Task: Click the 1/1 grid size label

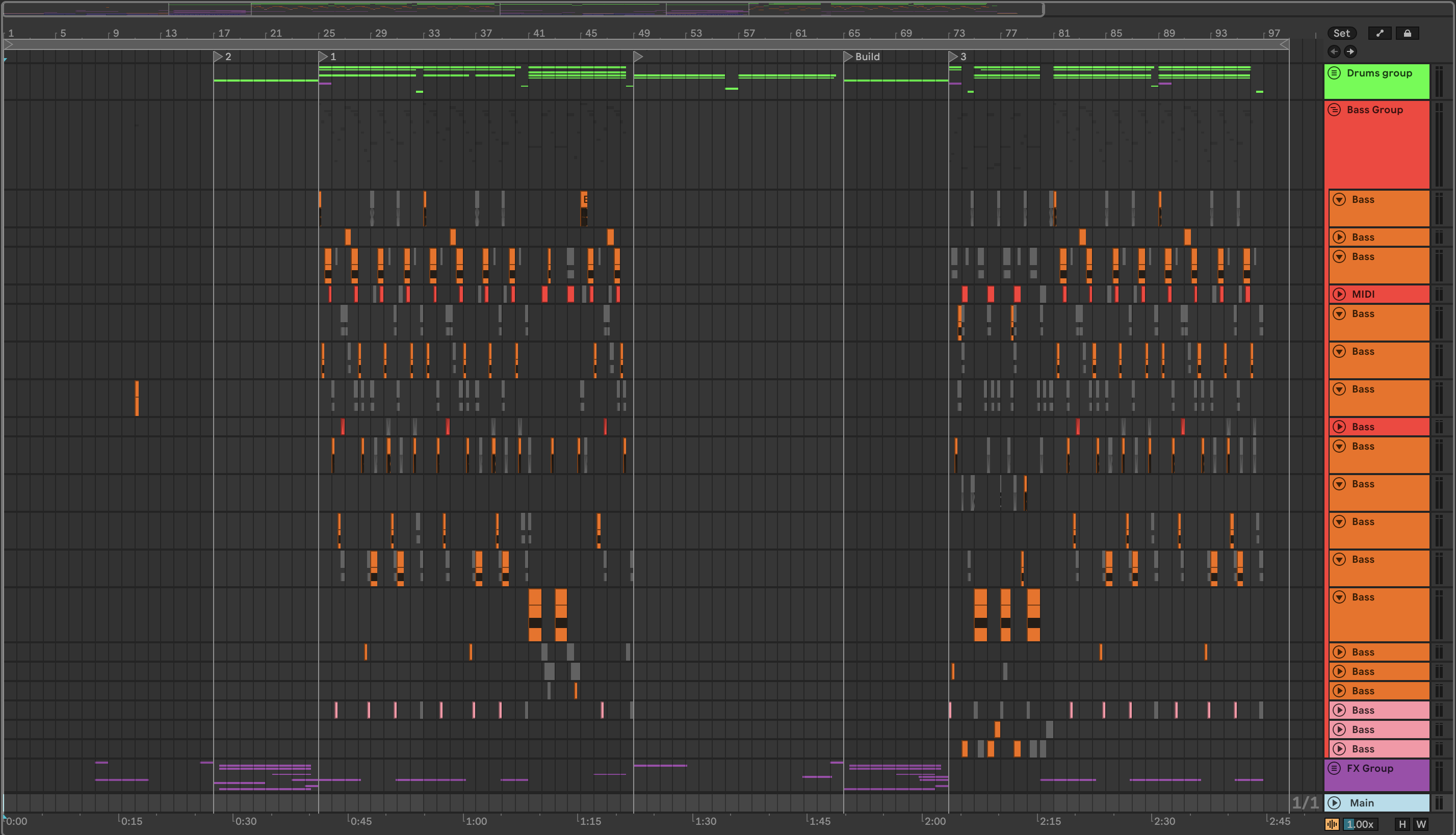Action: point(1305,803)
